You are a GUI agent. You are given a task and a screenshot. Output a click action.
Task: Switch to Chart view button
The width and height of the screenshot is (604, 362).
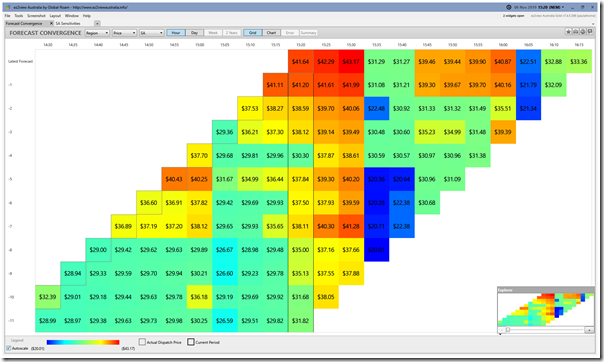pyautogui.click(x=272, y=33)
